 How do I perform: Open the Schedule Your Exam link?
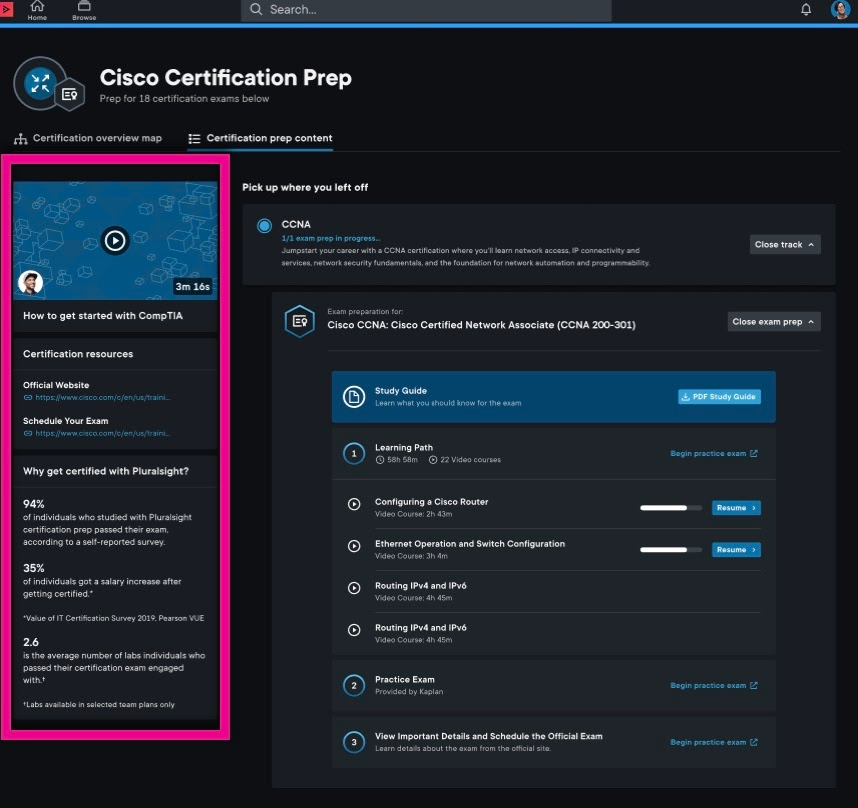pyautogui.click(x=102, y=433)
